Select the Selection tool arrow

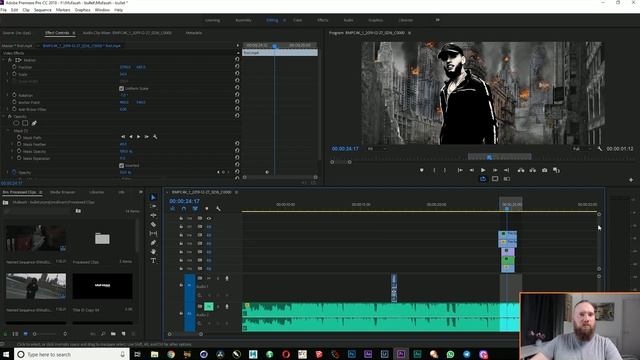pos(153,198)
